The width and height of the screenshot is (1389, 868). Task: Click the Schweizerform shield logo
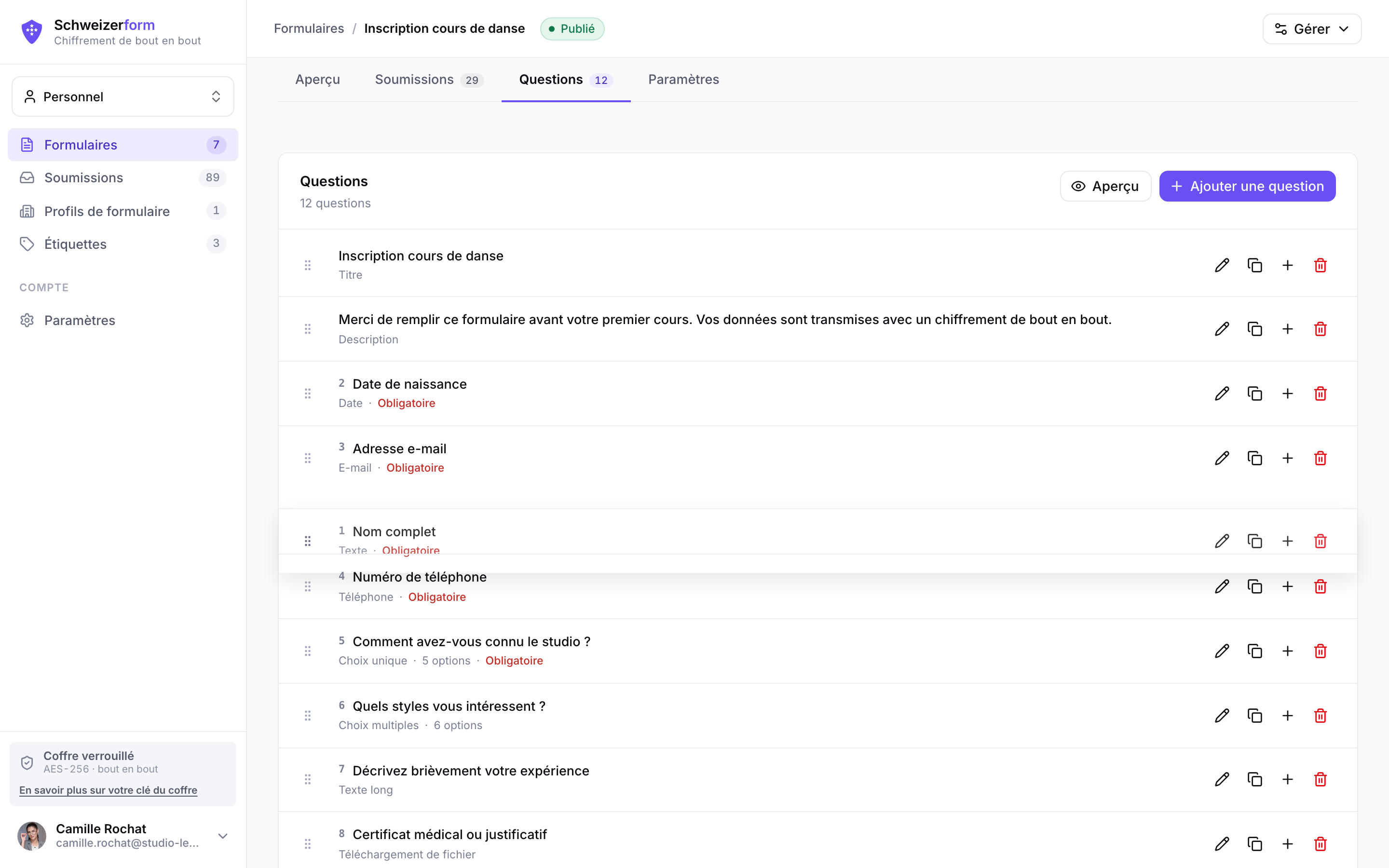pyautogui.click(x=31, y=31)
